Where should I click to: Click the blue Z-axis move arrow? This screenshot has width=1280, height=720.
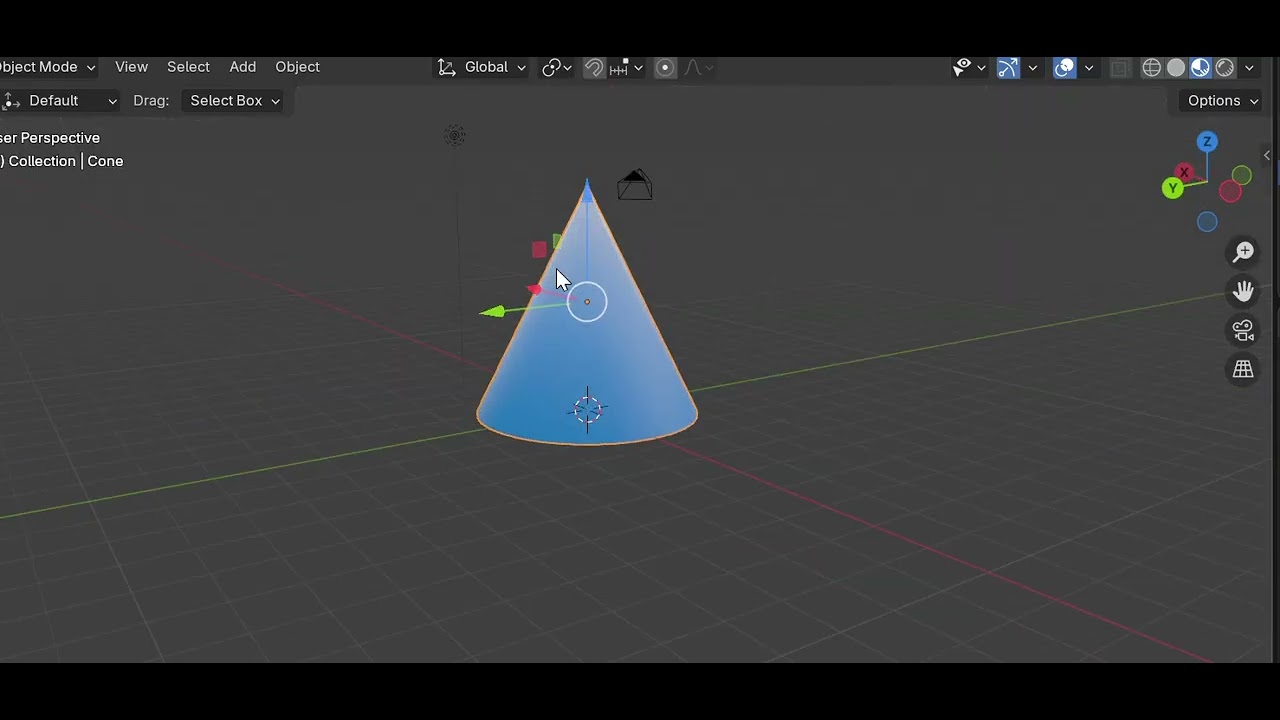point(587,191)
